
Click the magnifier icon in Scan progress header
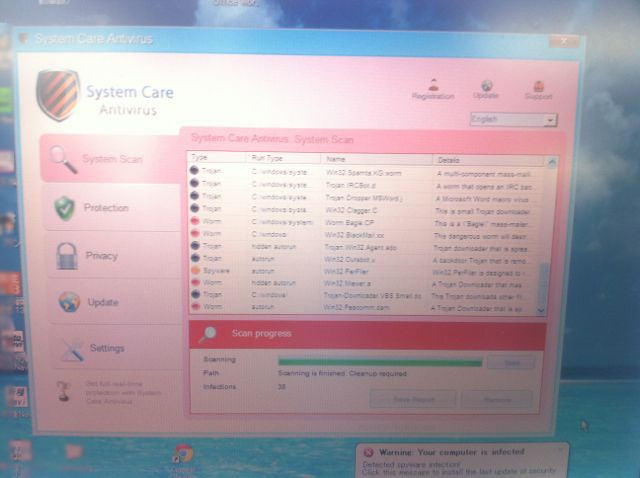(x=207, y=335)
